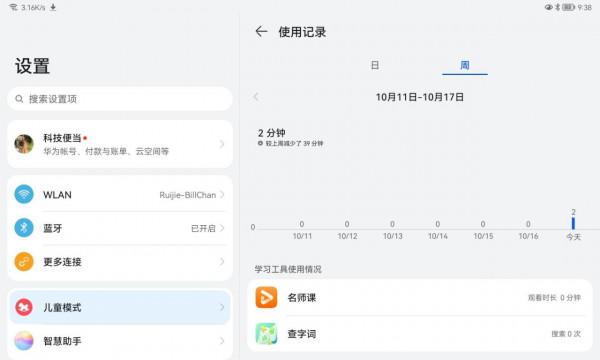Click 观看时长 0 分钟 value
This screenshot has width=600, height=360.
click(554, 298)
